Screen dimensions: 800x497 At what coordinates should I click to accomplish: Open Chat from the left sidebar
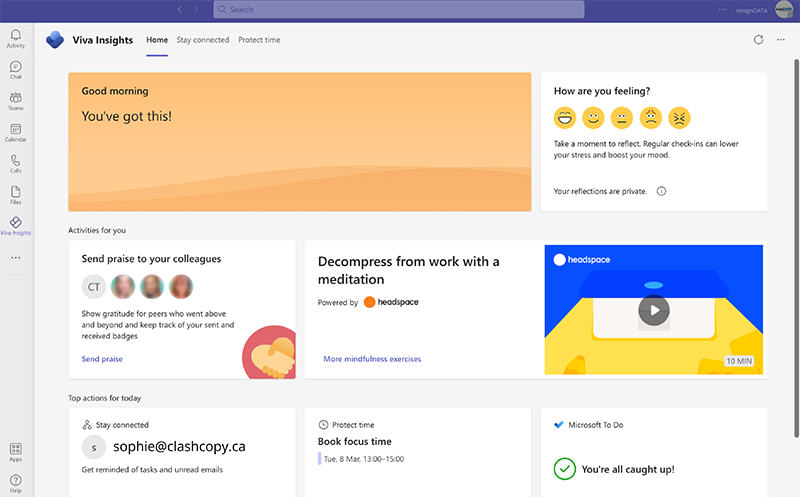[x=15, y=70]
